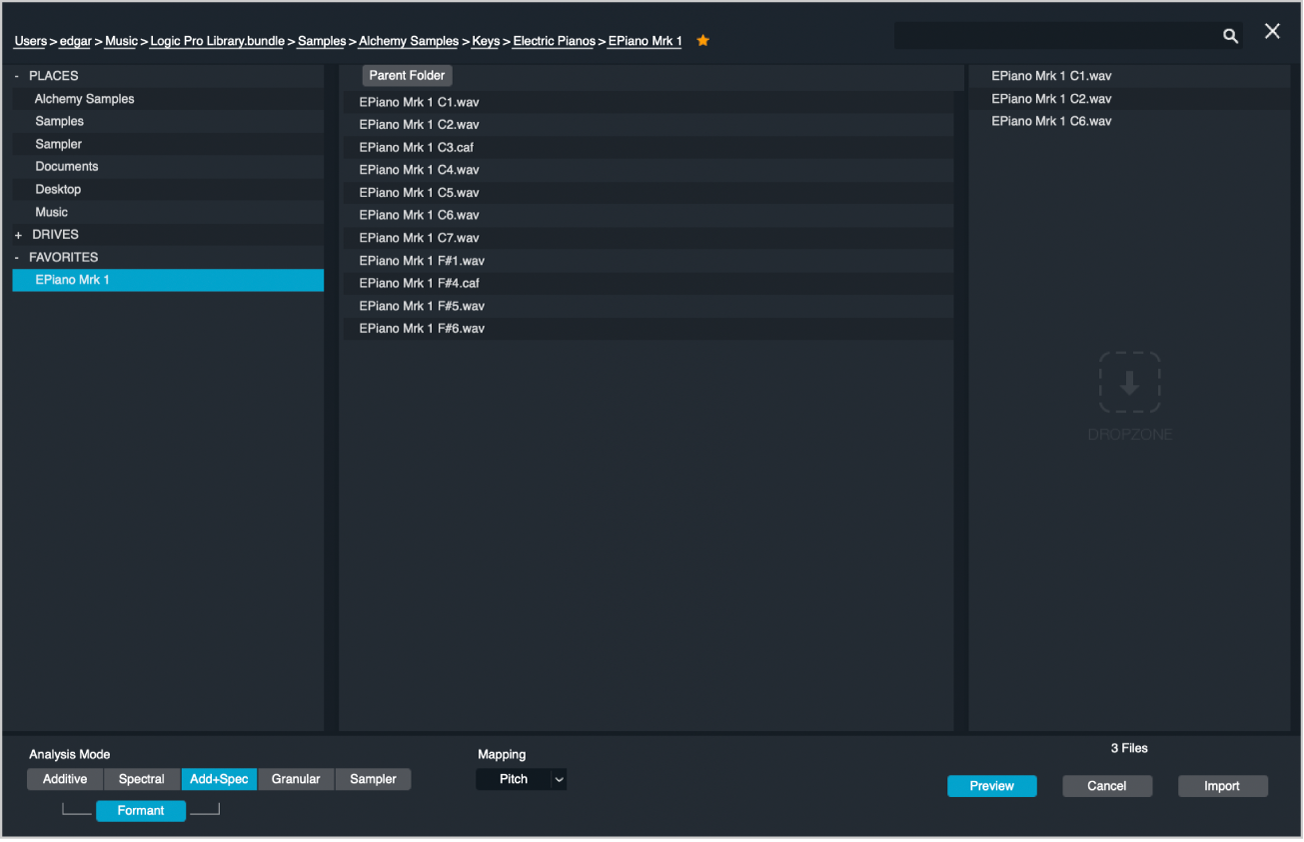Go to Keys in the breadcrumb path
The width and height of the screenshot is (1304, 842).
click(486, 41)
